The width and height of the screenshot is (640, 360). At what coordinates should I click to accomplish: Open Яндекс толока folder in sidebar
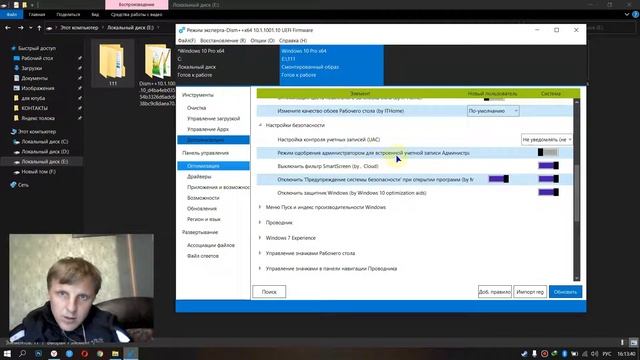point(38,118)
